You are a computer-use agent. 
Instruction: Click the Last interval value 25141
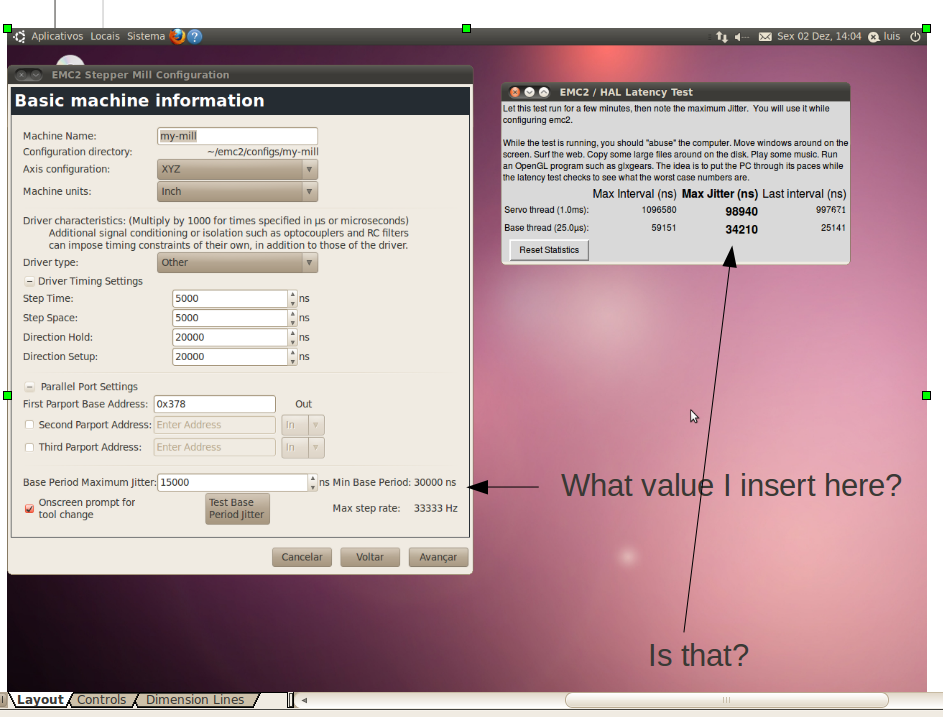[x=833, y=228]
